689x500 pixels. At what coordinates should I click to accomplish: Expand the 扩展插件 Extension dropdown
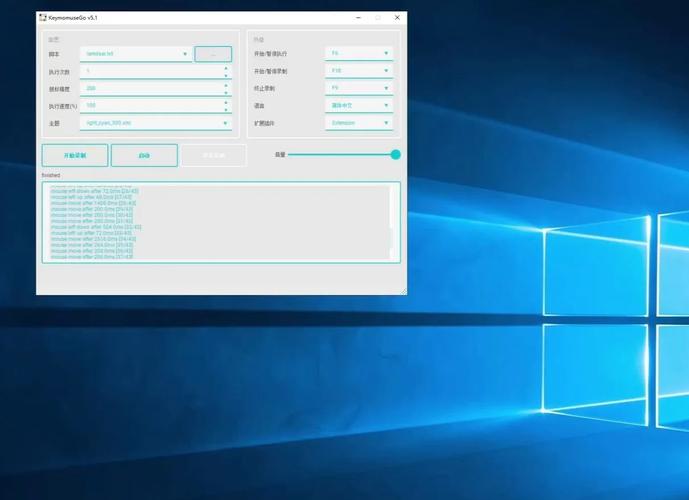(386, 124)
